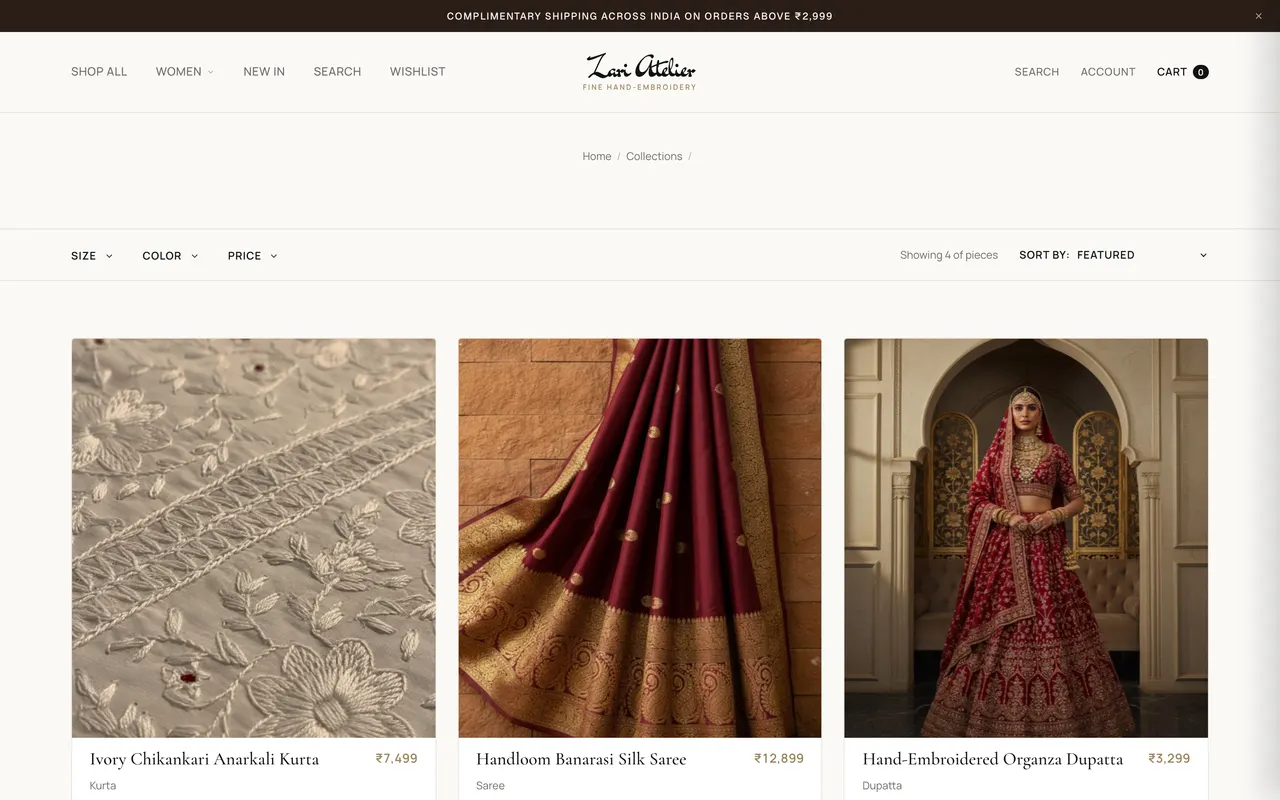Screen dimensions: 1280x800
Task: Open the Cart
Action: (1182, 72)
